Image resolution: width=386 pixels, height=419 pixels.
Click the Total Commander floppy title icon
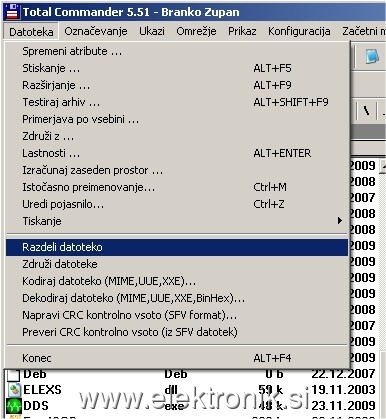click(12, 12)
